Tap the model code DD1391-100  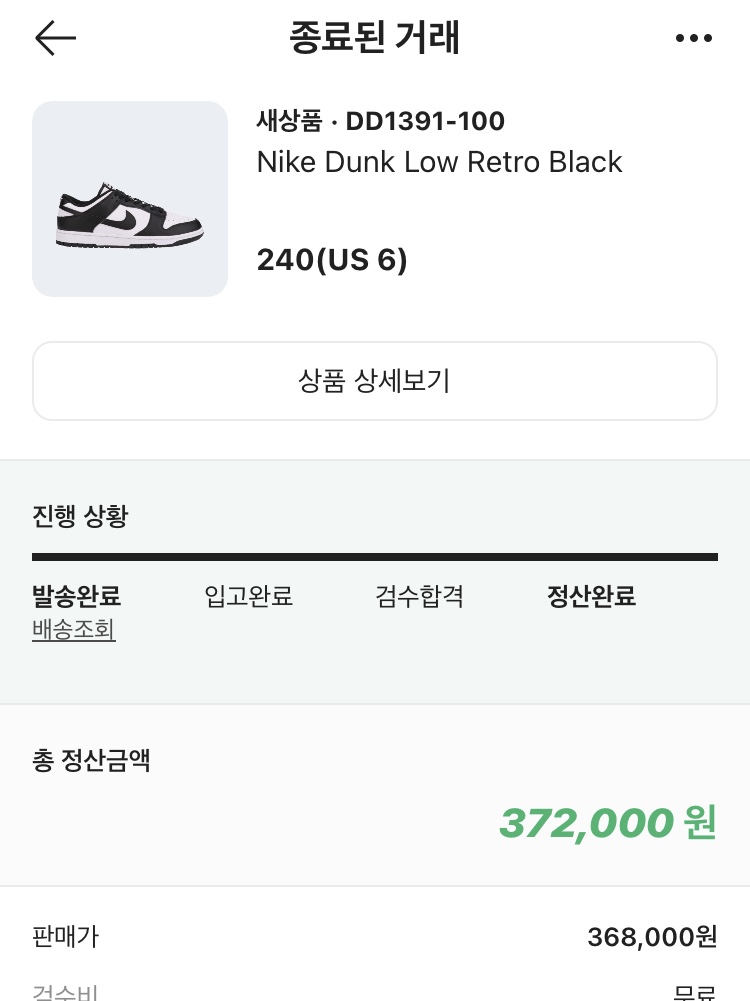(425, 121)
